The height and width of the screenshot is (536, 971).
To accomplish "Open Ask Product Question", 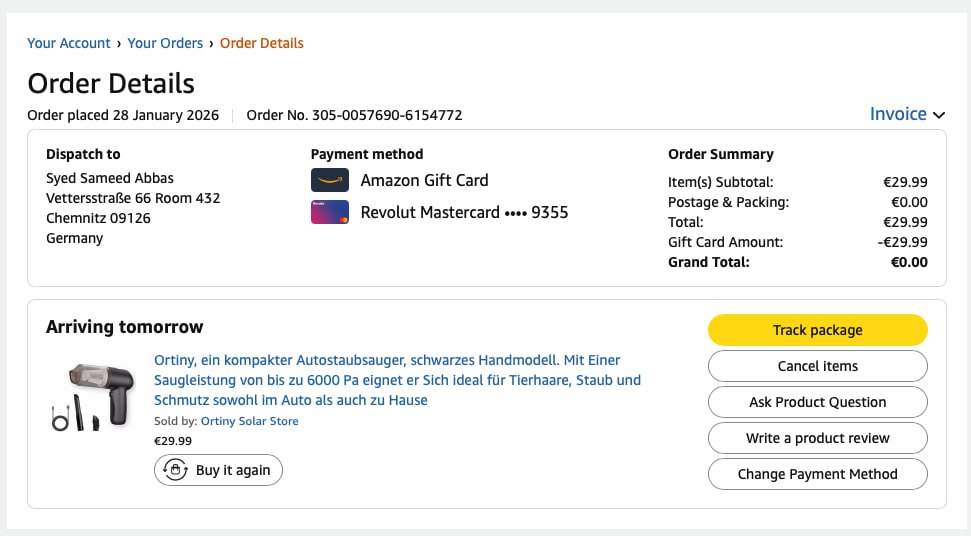I will 817,402.
